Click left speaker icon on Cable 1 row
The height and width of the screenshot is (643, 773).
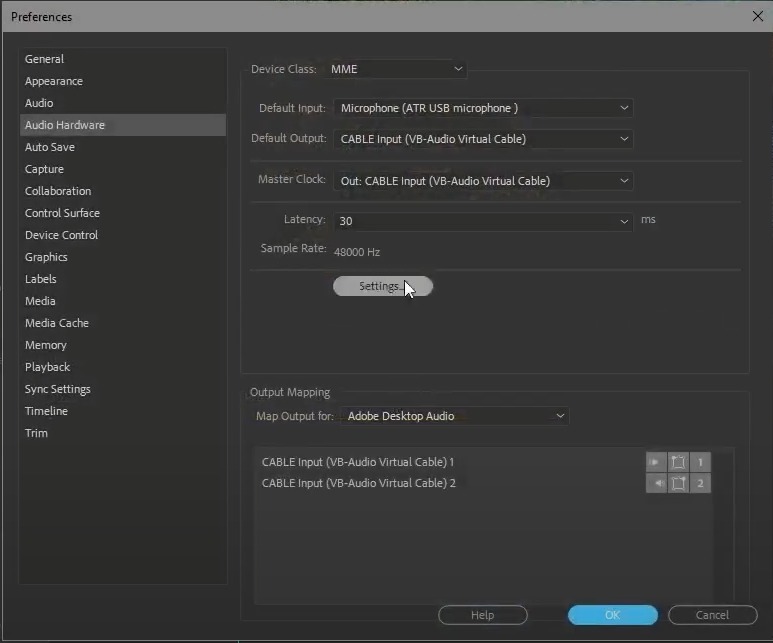click(656, 462)
